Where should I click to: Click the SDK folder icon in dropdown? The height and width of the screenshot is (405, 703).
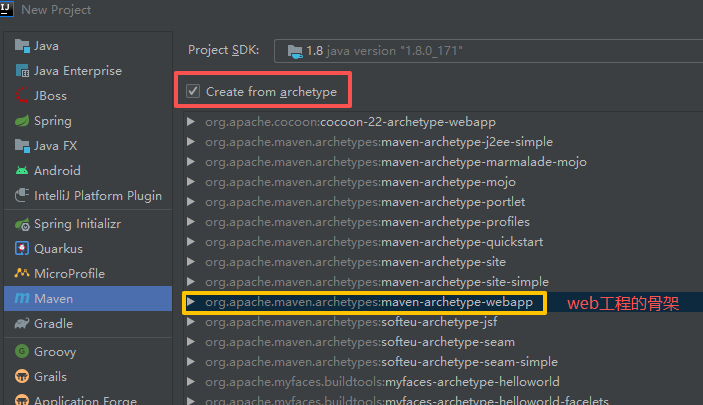point(295,51)
